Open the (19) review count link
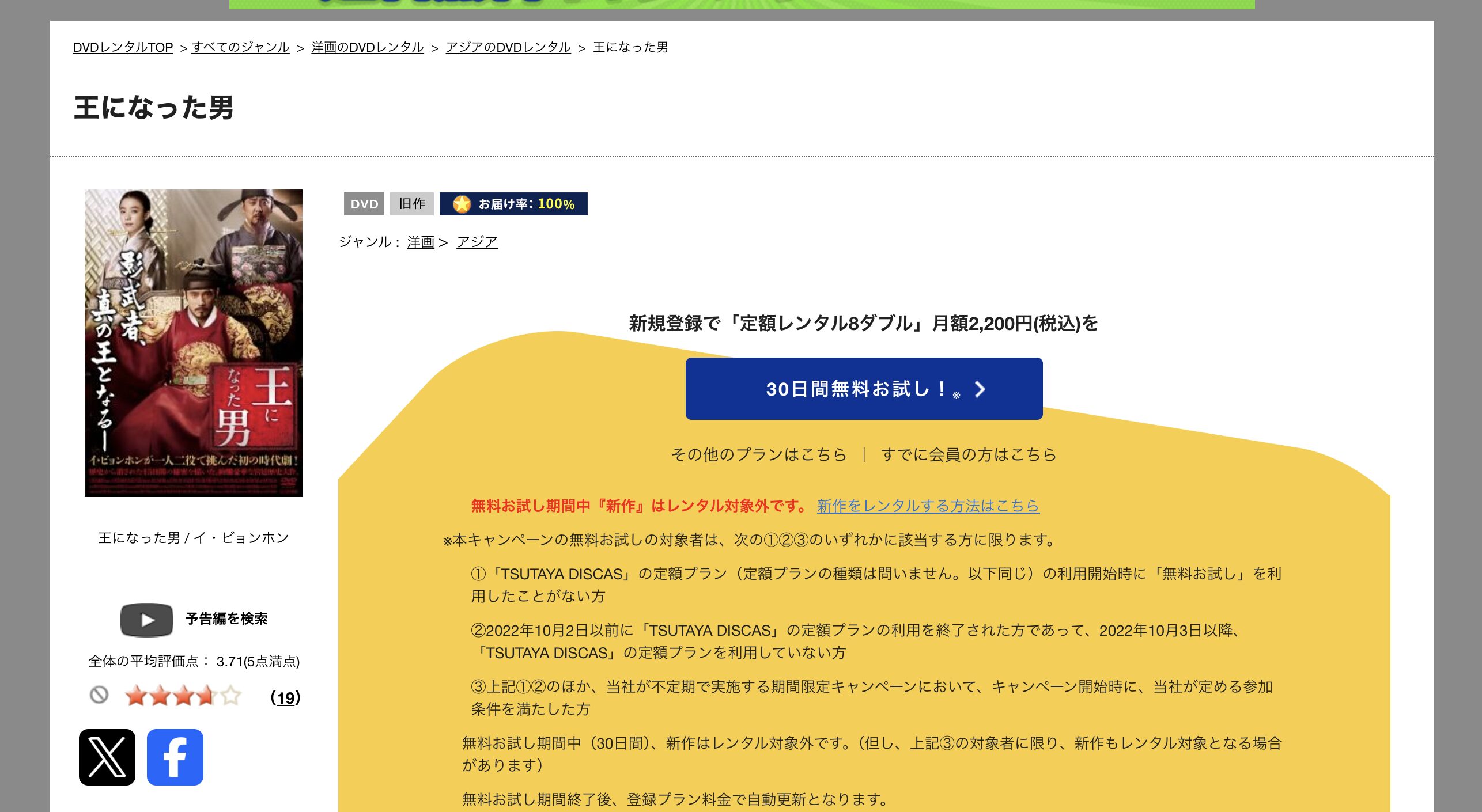Screen dimensions: 1482x812 pos(285,697)
